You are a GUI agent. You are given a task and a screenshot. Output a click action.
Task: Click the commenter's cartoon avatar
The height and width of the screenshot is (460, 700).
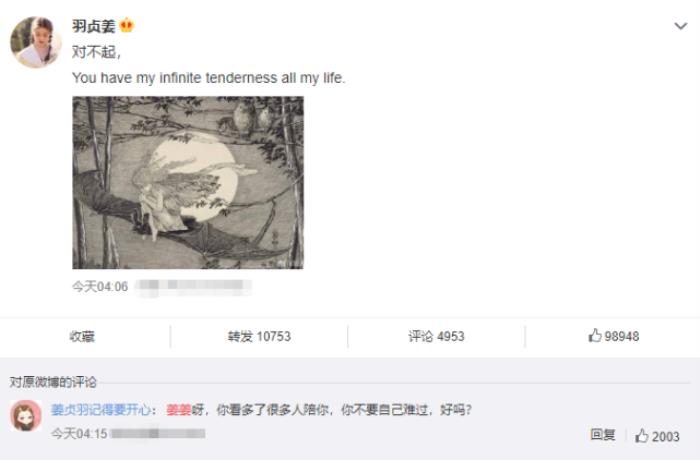[x=26, y=415]
